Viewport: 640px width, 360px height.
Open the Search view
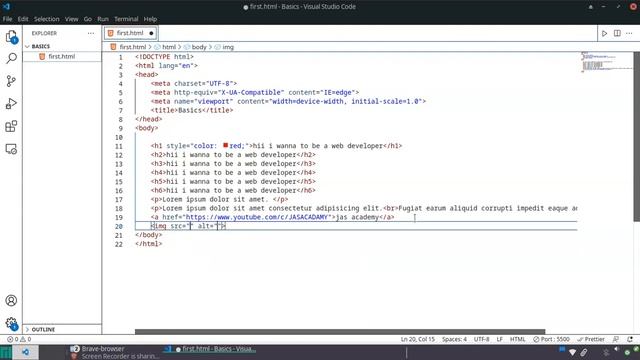click(x=11, y=58)
